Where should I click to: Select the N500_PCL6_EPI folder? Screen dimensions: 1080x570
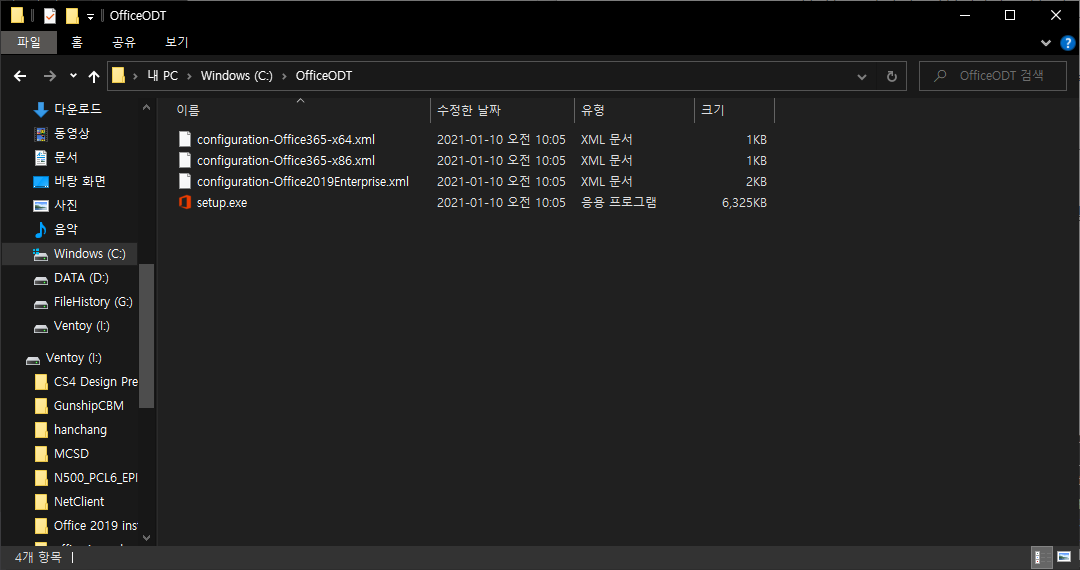(96, 478)
